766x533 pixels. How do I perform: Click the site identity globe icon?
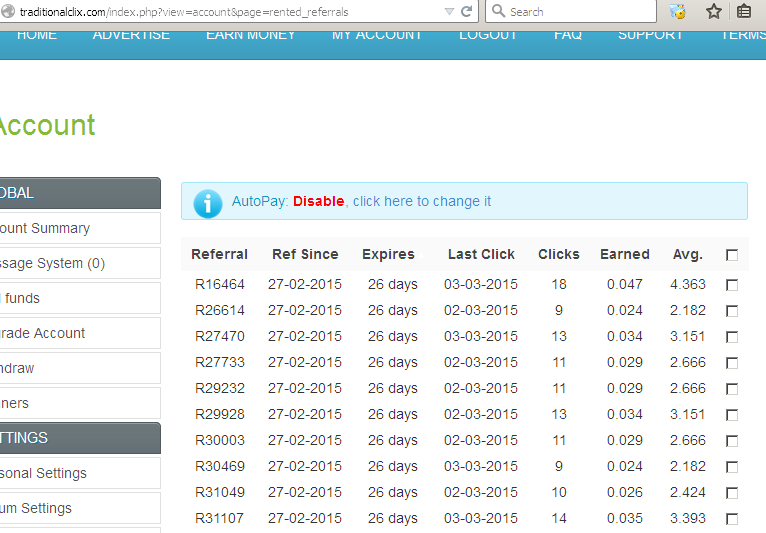coord(8,12)
